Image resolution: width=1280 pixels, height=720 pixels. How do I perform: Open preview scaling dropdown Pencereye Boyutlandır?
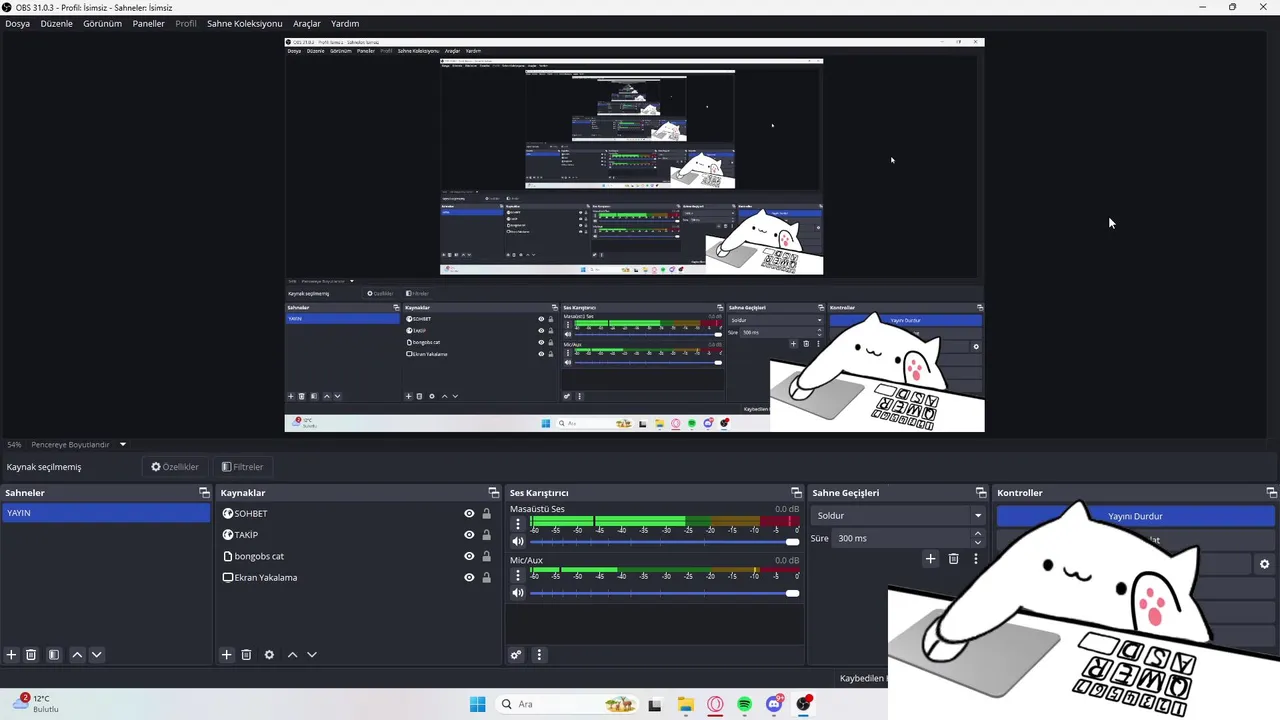(79, 444)
